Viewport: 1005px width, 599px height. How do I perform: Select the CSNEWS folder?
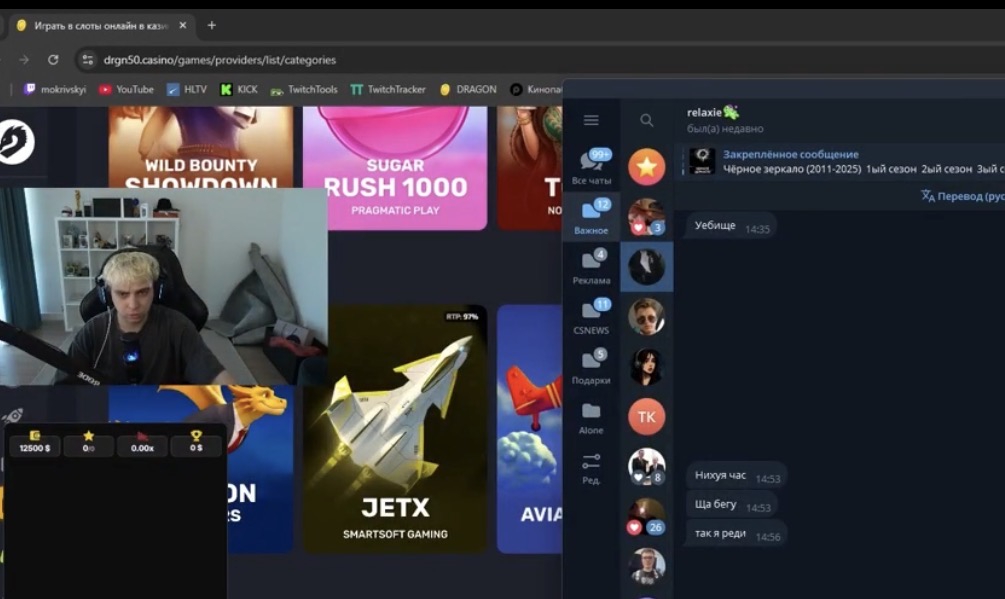[591, 316]
